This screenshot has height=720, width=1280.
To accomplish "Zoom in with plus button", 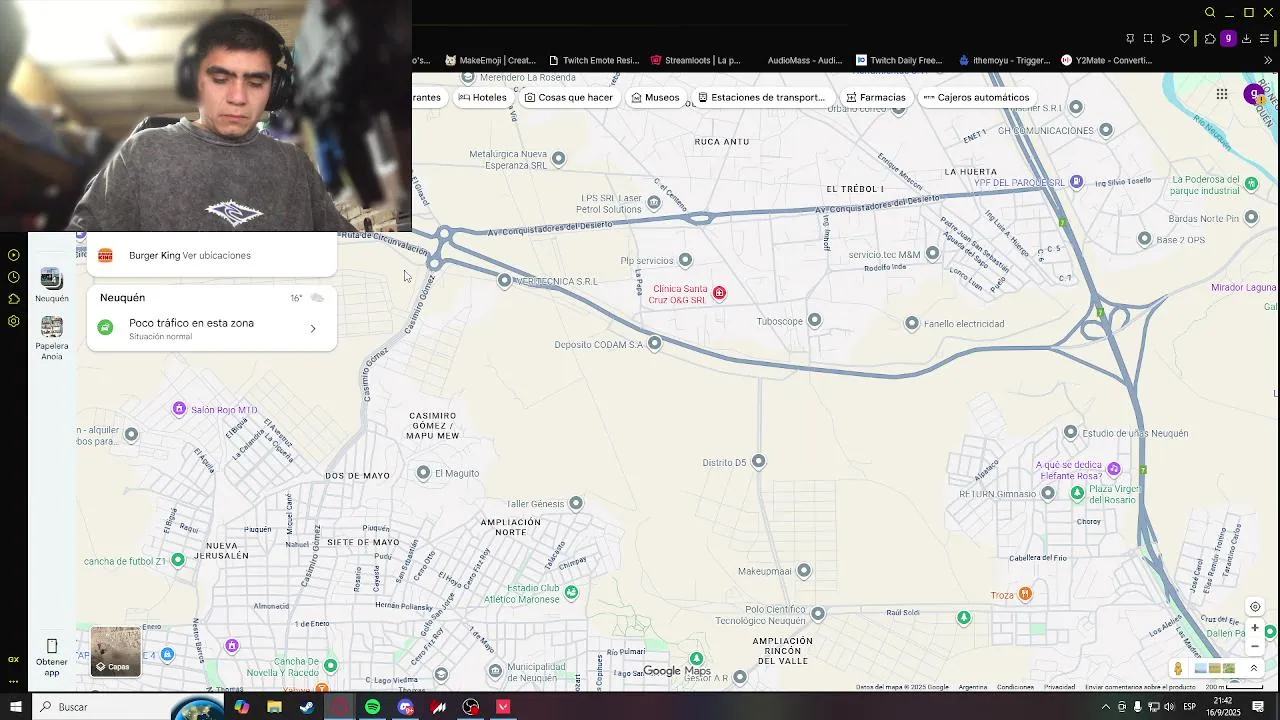I will point(1255,628).
